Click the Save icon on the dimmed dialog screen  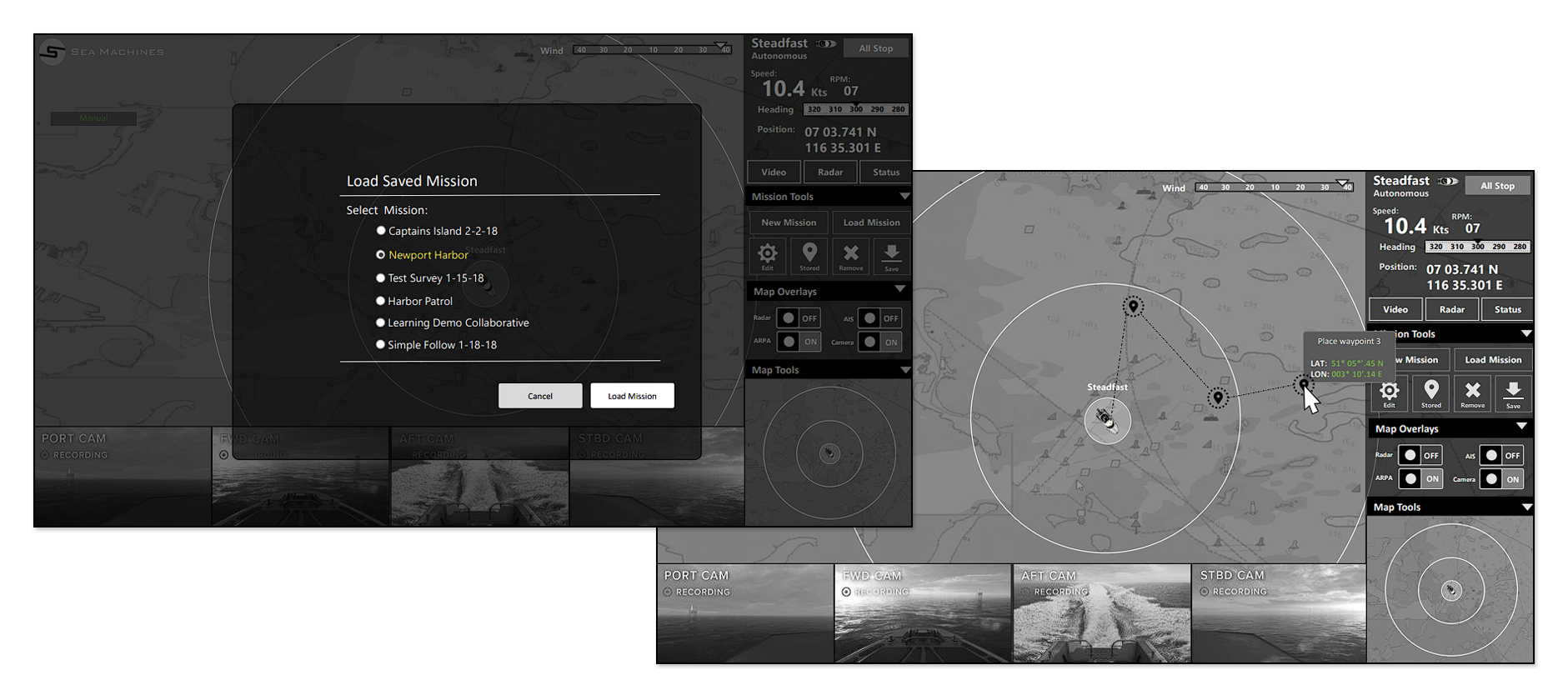click(x=891, y=256)
